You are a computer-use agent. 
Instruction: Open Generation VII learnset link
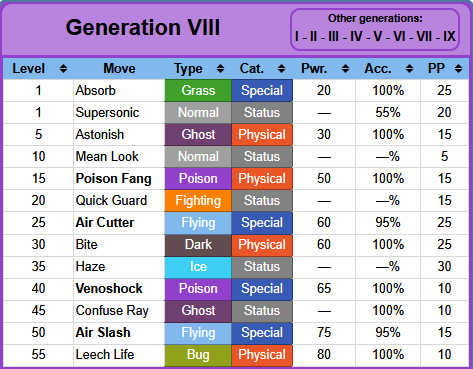click(424, 36)
